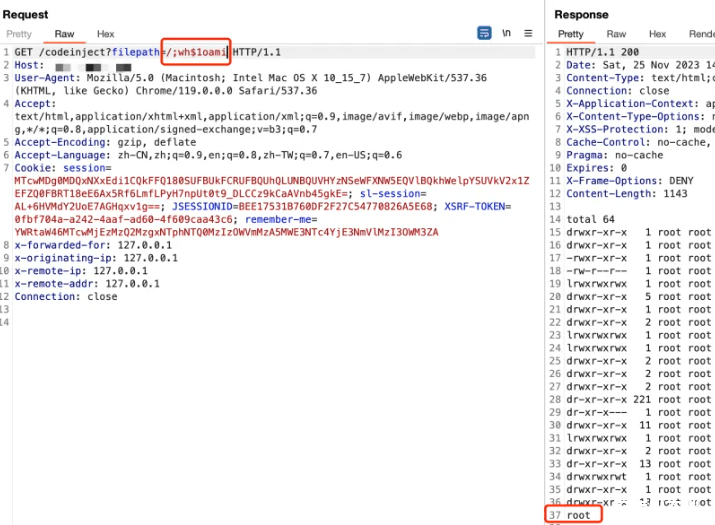Open the request hamburger options menu

(x=529, y=33)
